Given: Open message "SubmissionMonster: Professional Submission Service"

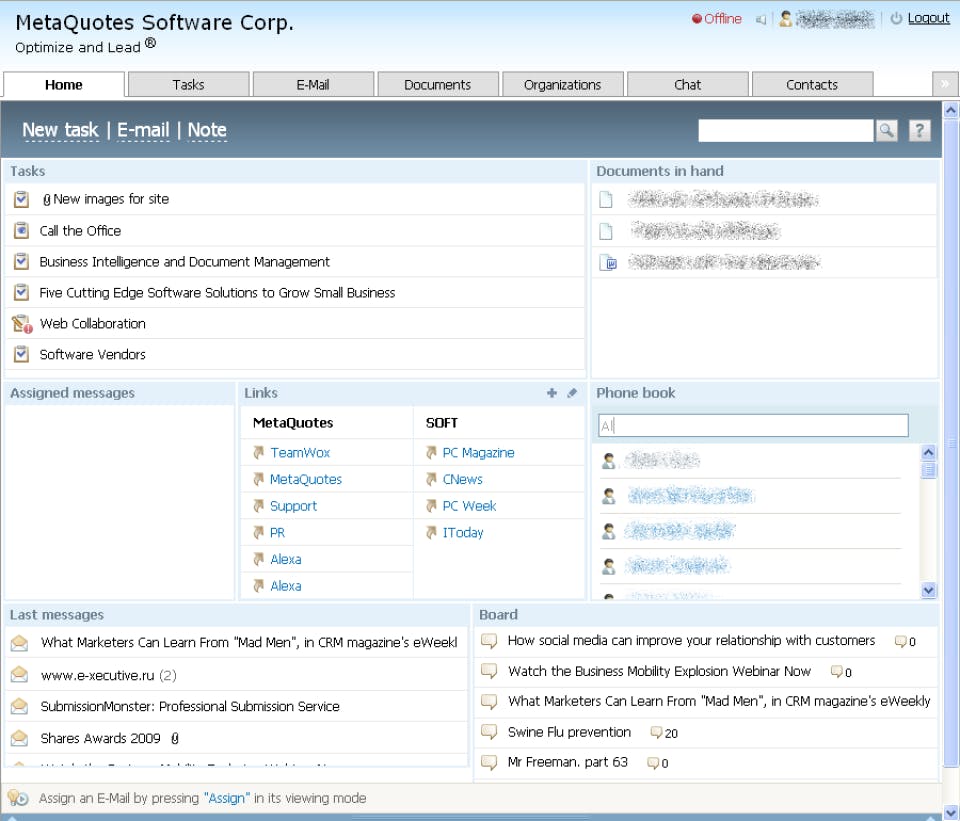Looking at the screenshot, I should pos(190,707).
